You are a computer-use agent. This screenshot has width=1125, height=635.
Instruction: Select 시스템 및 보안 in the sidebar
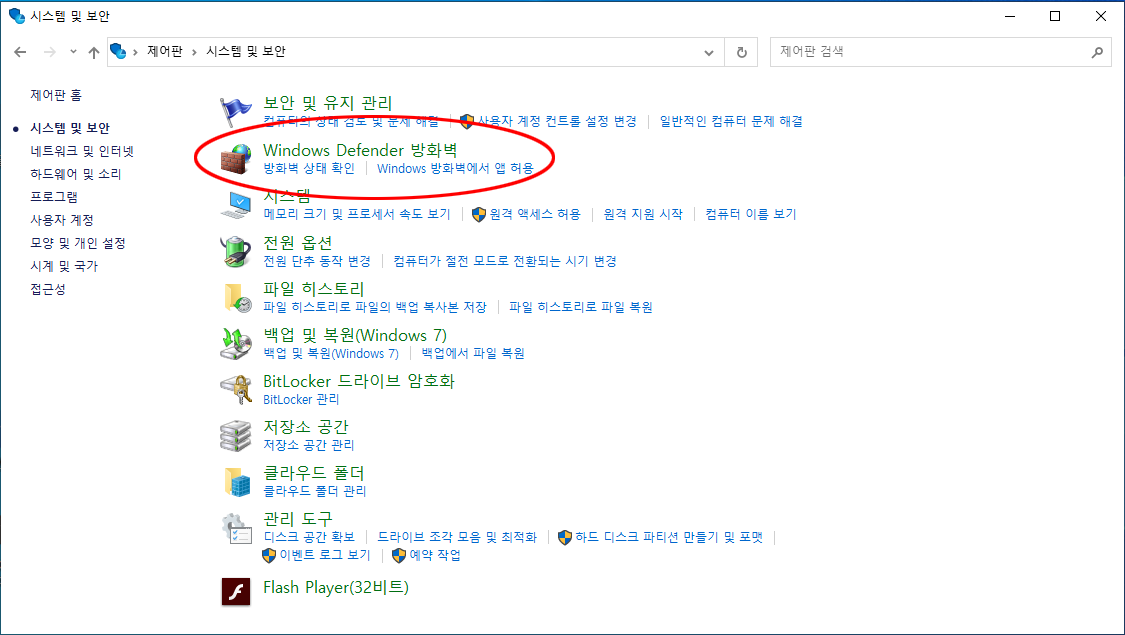click(70, 128)
